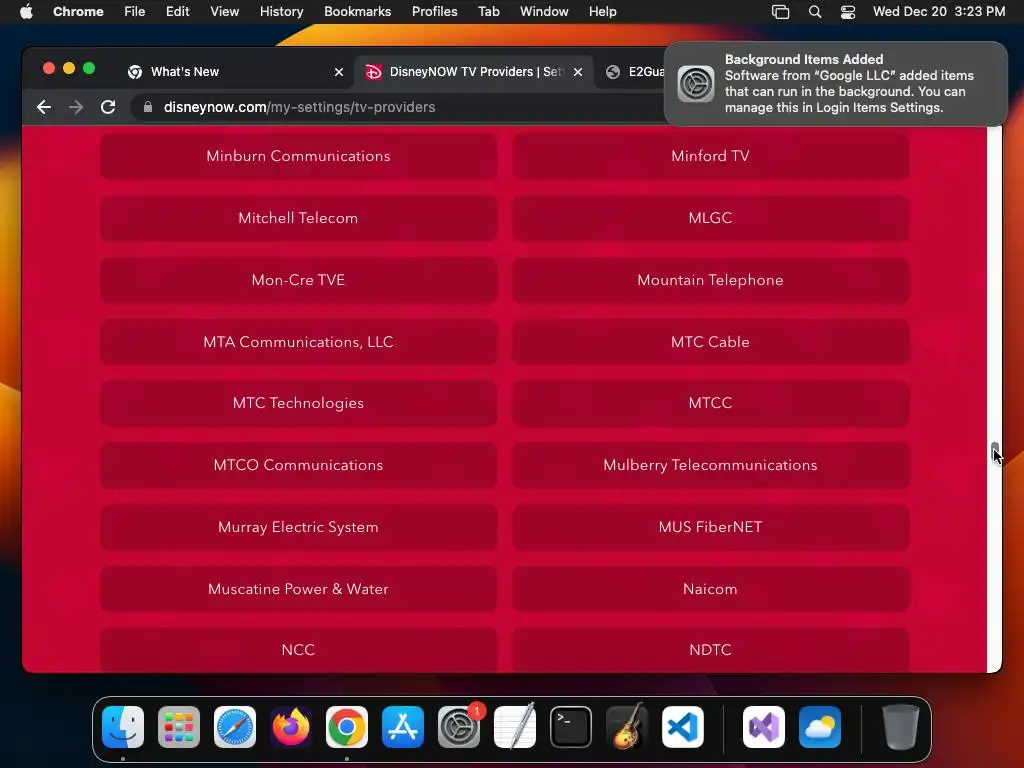Click the address bar URL field
This screenshot has width=1024, height=768.
coord(398,107)
